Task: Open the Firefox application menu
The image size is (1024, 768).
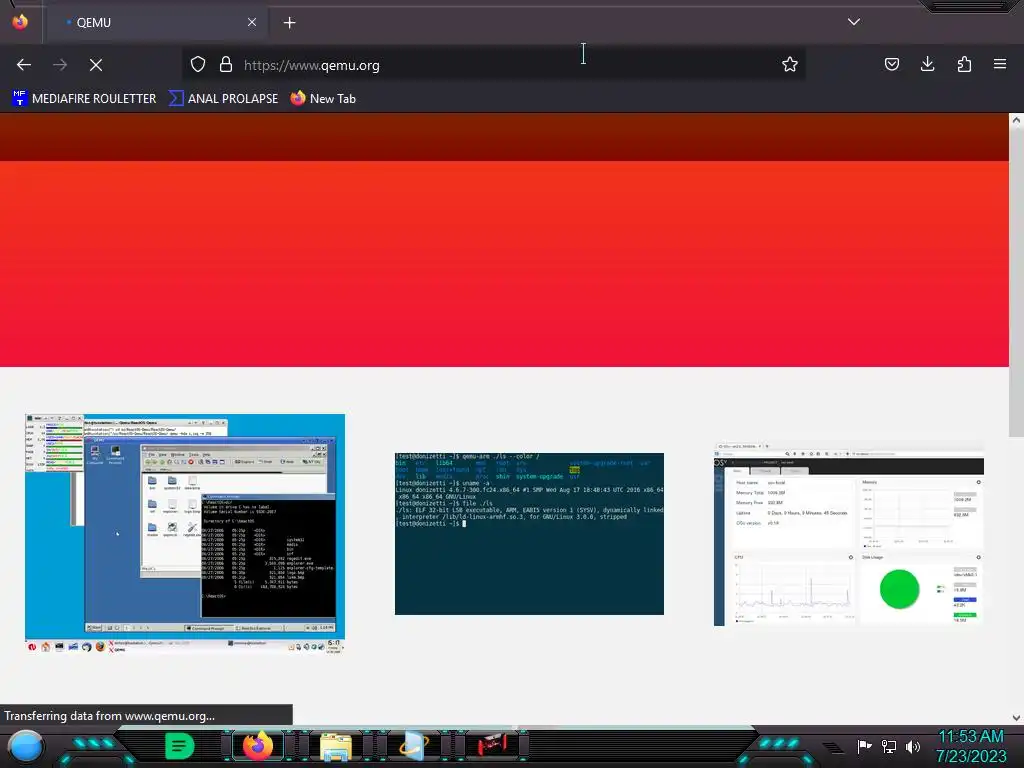Action: (x=1000, y=64)
